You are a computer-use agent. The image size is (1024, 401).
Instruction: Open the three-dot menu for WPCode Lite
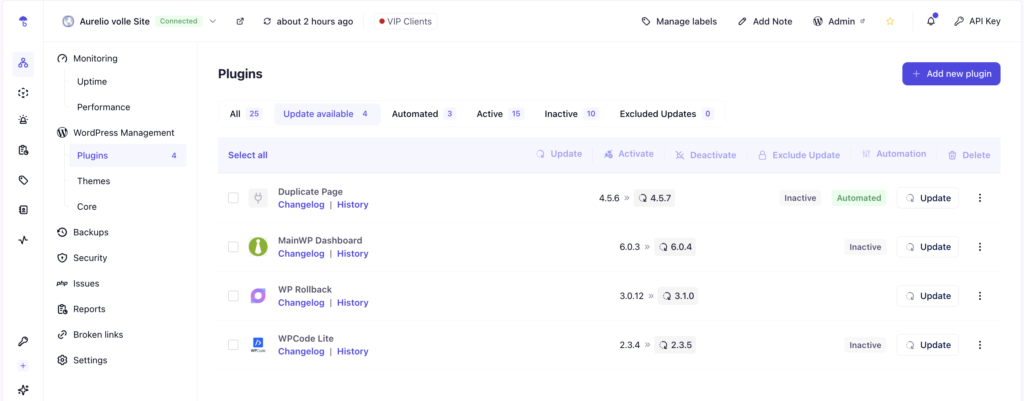click(980, 345)
